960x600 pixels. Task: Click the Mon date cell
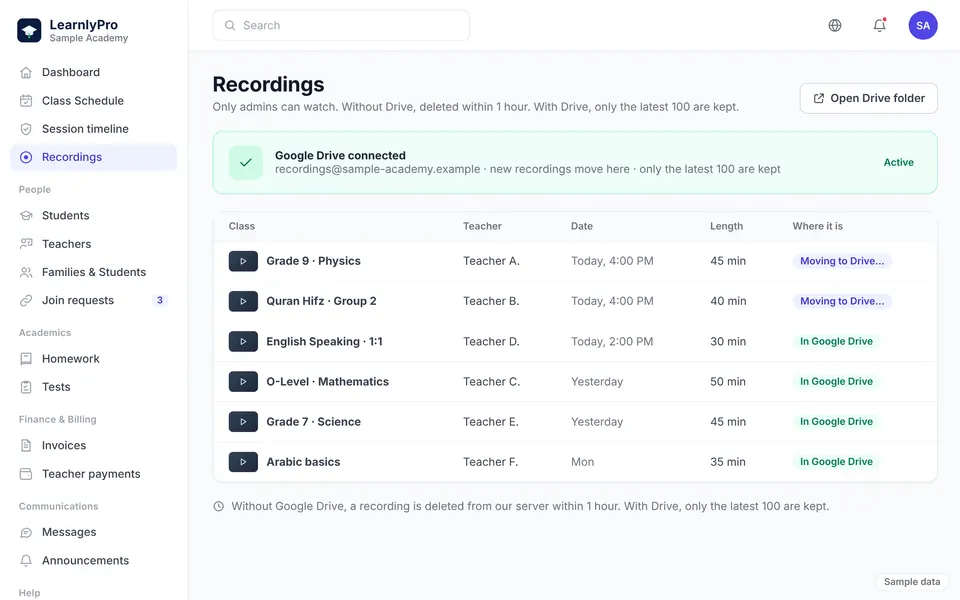(582, 462)
